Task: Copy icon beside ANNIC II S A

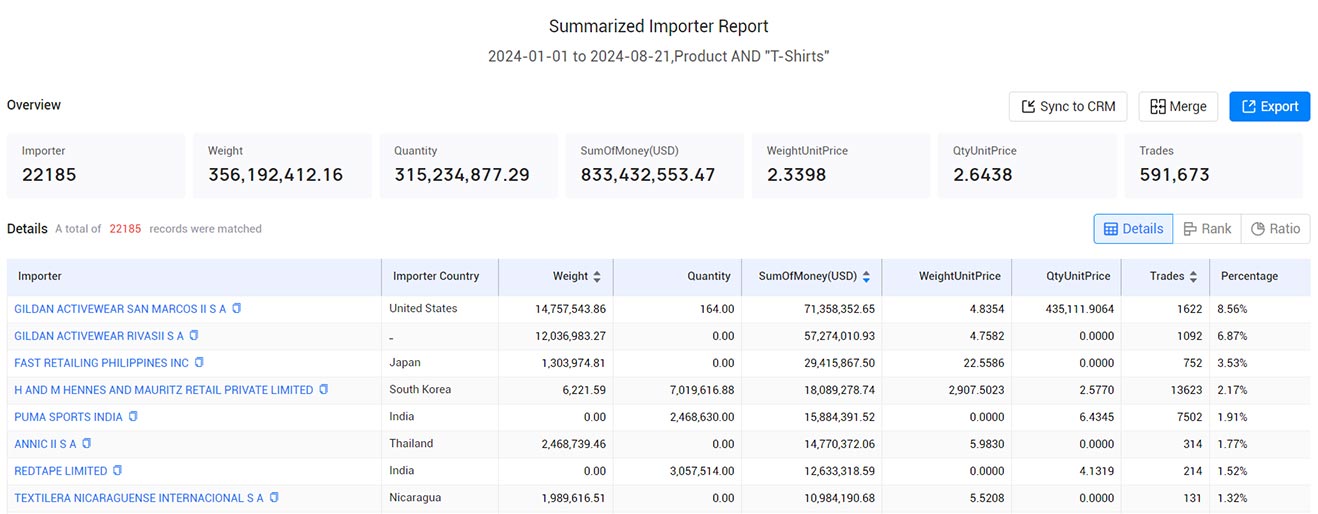Action: point(86,444)
